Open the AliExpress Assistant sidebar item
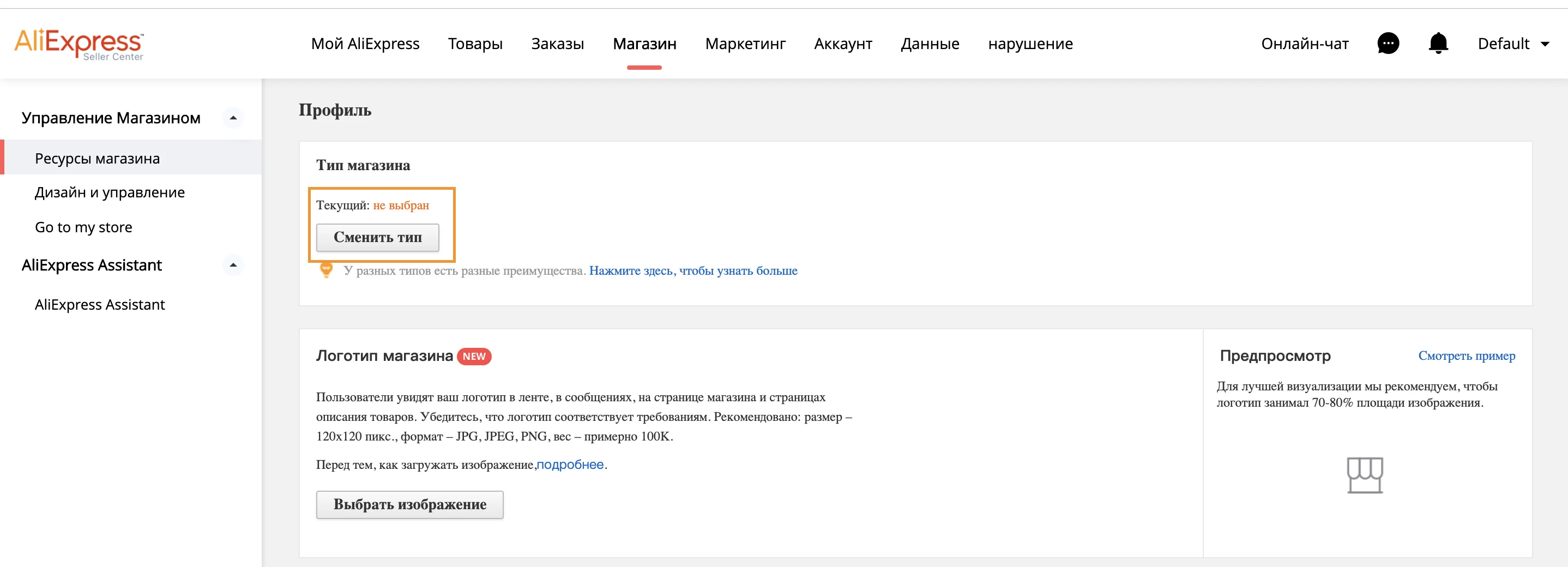Image resolution: width=1568 pixels, height=567 pixels. [x=100, y=304]
